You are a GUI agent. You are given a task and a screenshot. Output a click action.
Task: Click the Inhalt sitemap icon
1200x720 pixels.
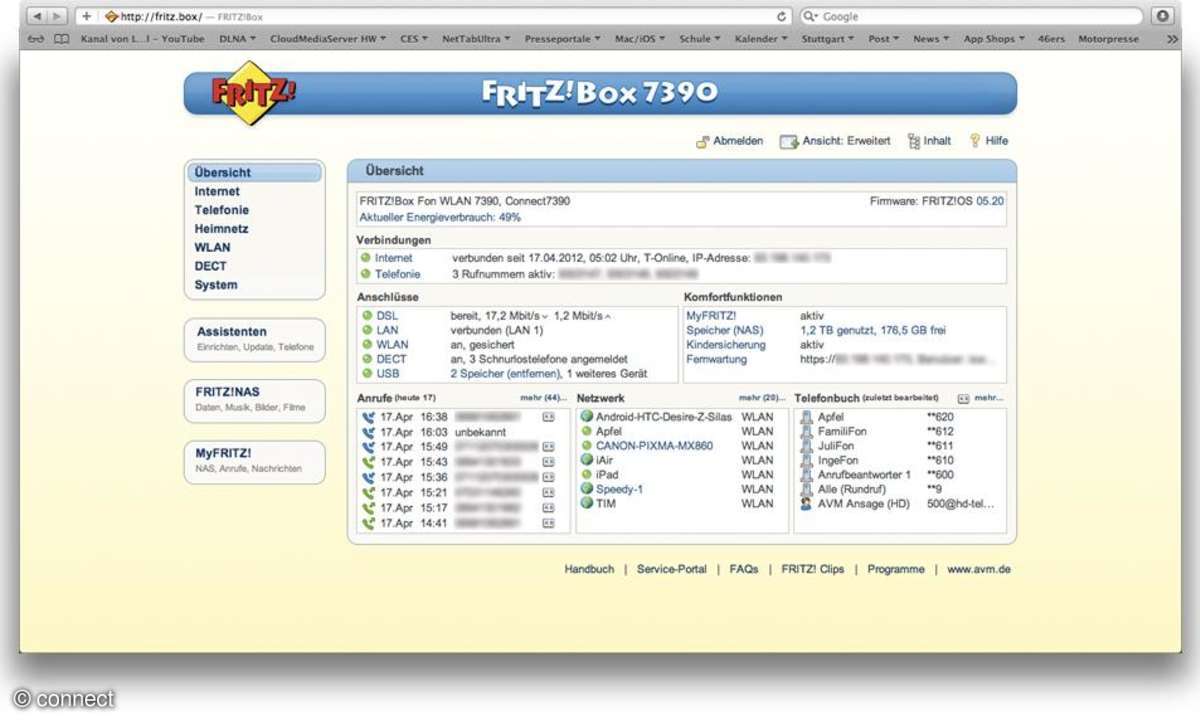(x=913, y=141)
